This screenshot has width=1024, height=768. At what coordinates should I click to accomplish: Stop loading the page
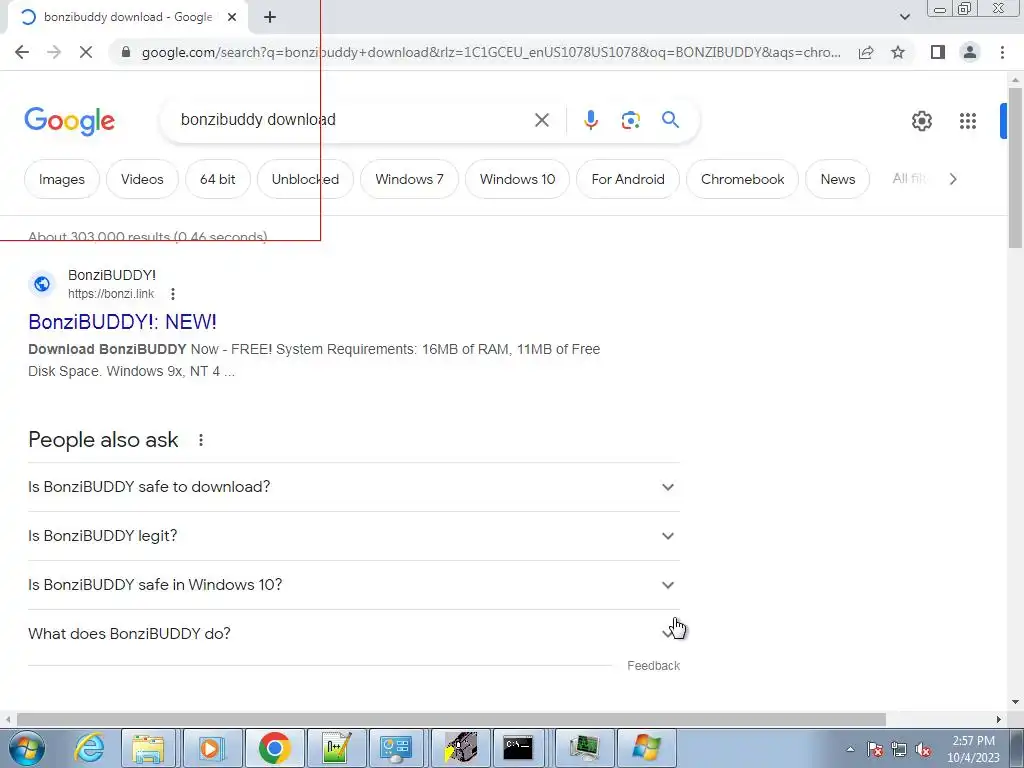click(86, 52)
